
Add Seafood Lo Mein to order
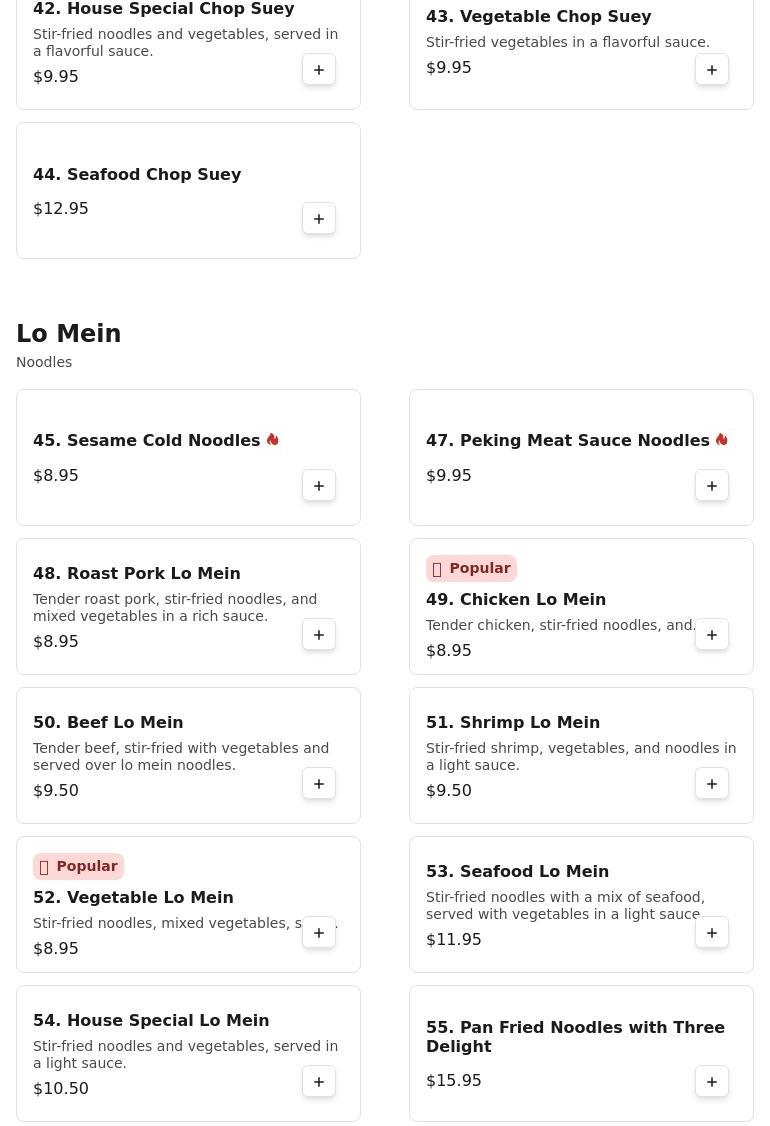(x=712, y=933)
